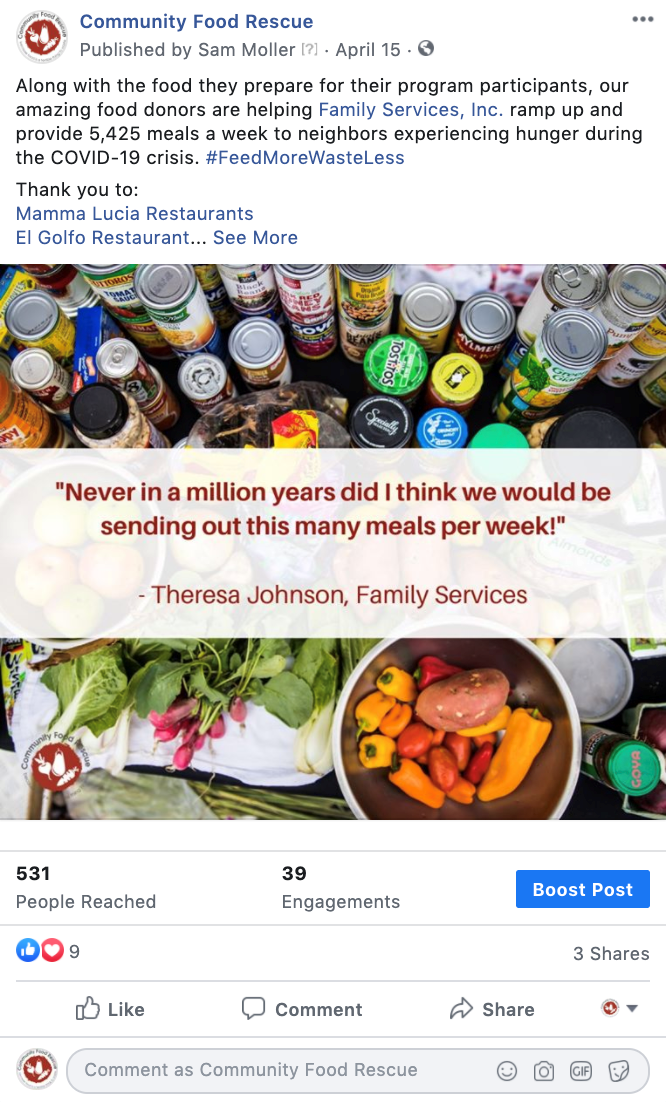Open the Family Services, Inc. link
The image size is (666, 1102).
(411, 110)
